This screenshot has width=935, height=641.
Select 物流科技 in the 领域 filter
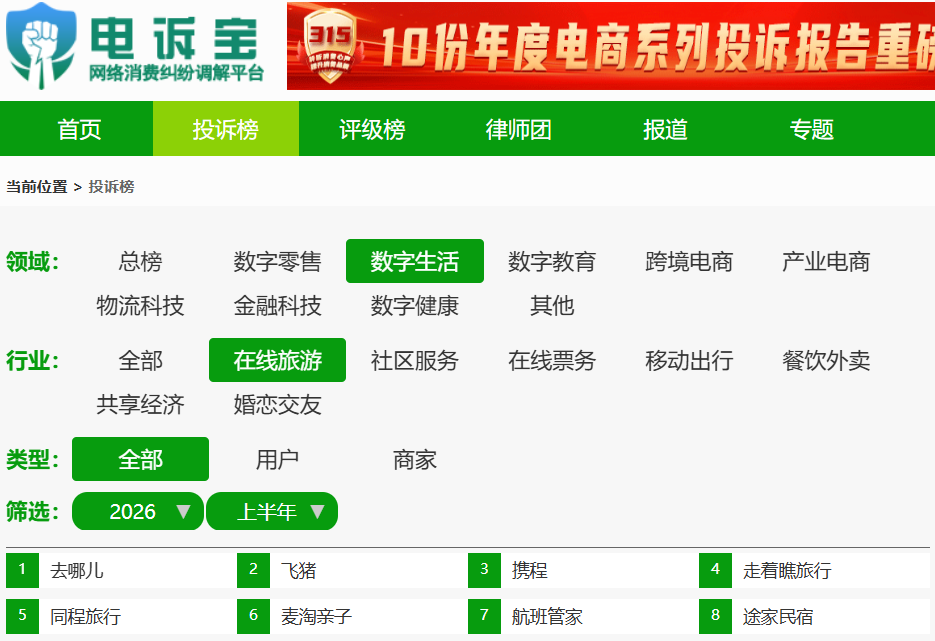(140, 305)
